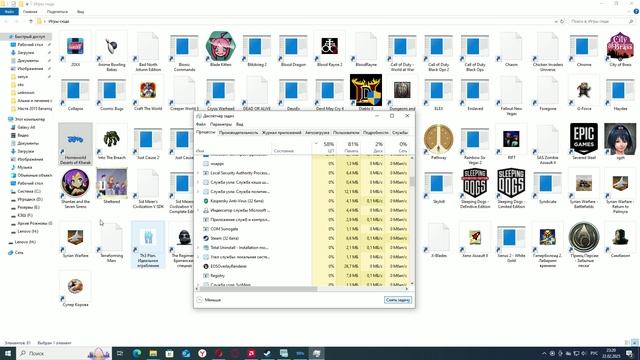Click Task Manager horizontal scrollbar thumb
The height and width of the screenshot is (360, 640).
[x=259, y=289]
